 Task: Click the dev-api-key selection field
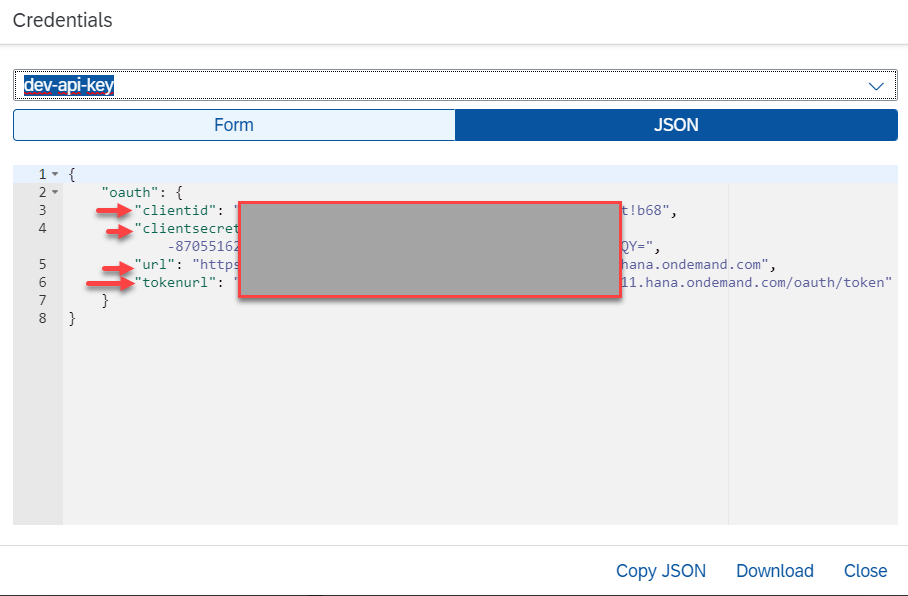point(440,87)
